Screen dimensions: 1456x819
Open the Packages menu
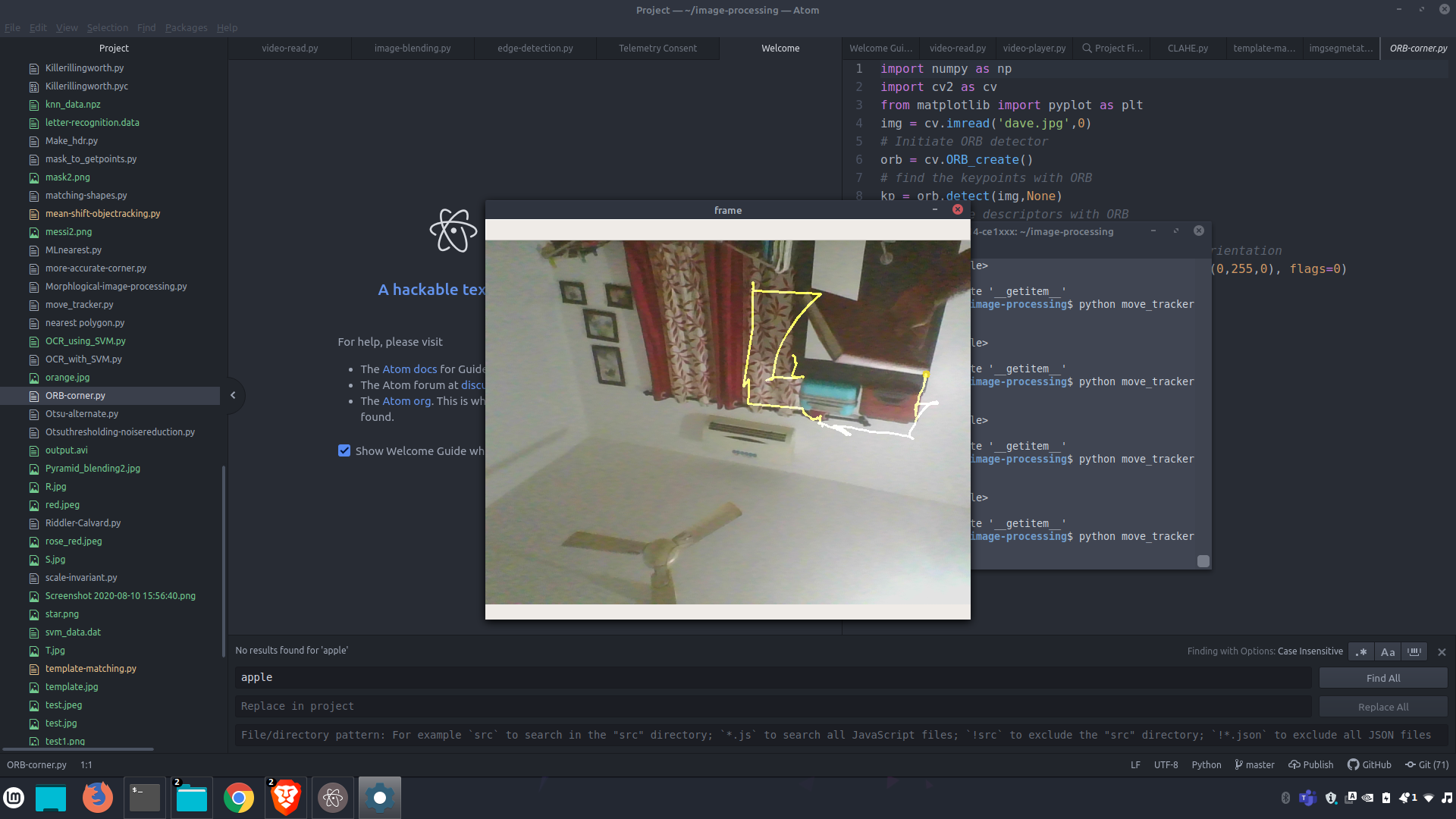coord(186,27)
